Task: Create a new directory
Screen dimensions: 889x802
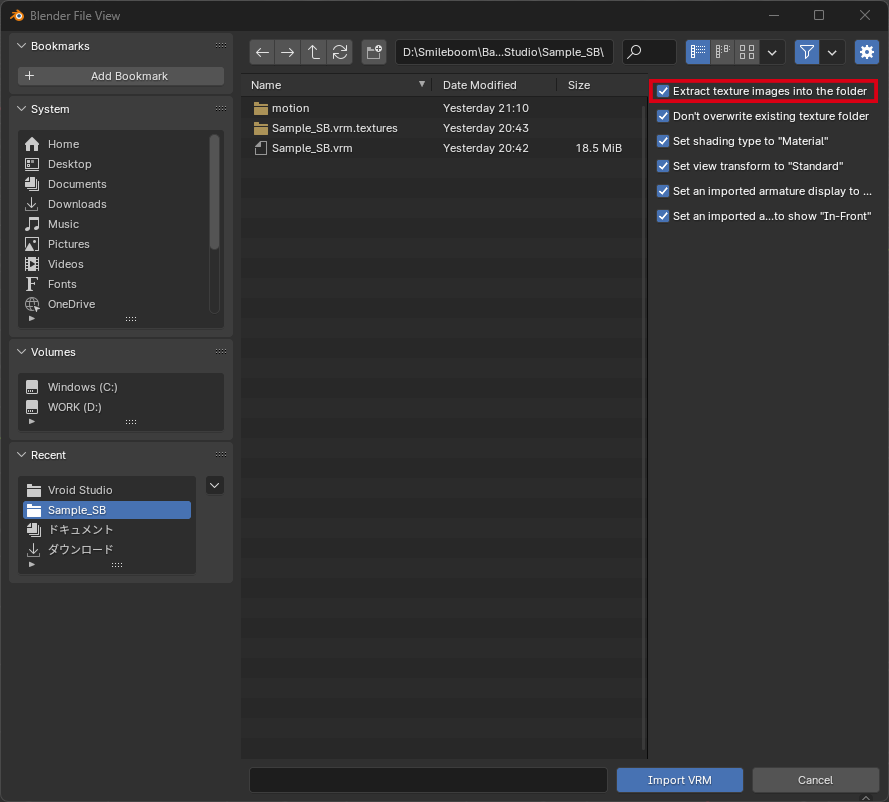Action: pos(374,52)
